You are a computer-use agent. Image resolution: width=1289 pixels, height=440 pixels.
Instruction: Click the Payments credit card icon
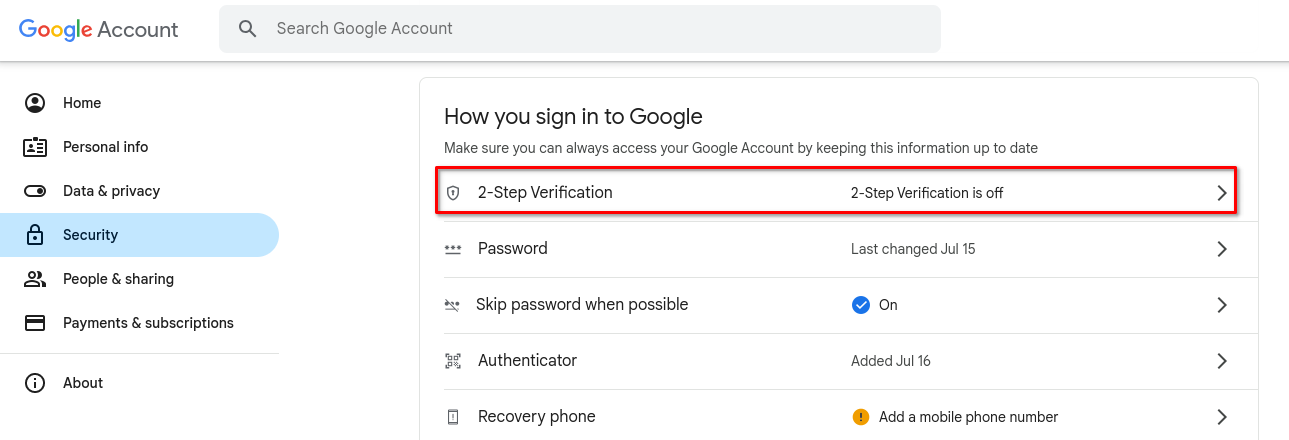35,323
